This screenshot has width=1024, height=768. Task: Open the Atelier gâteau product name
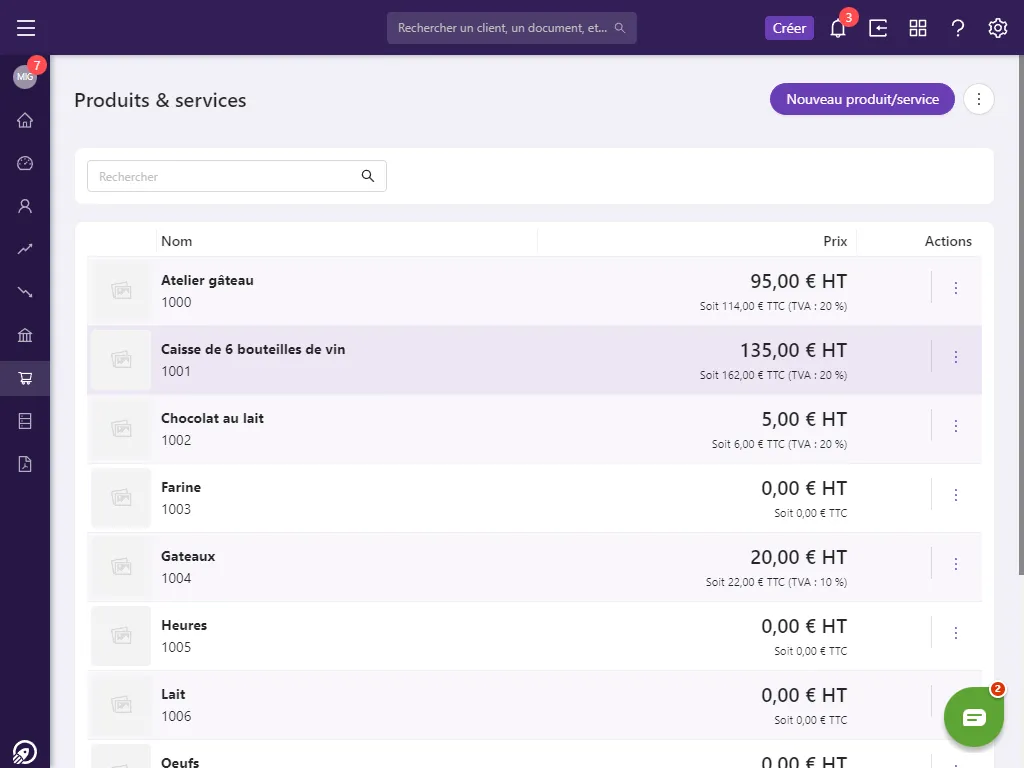(207, 280)
